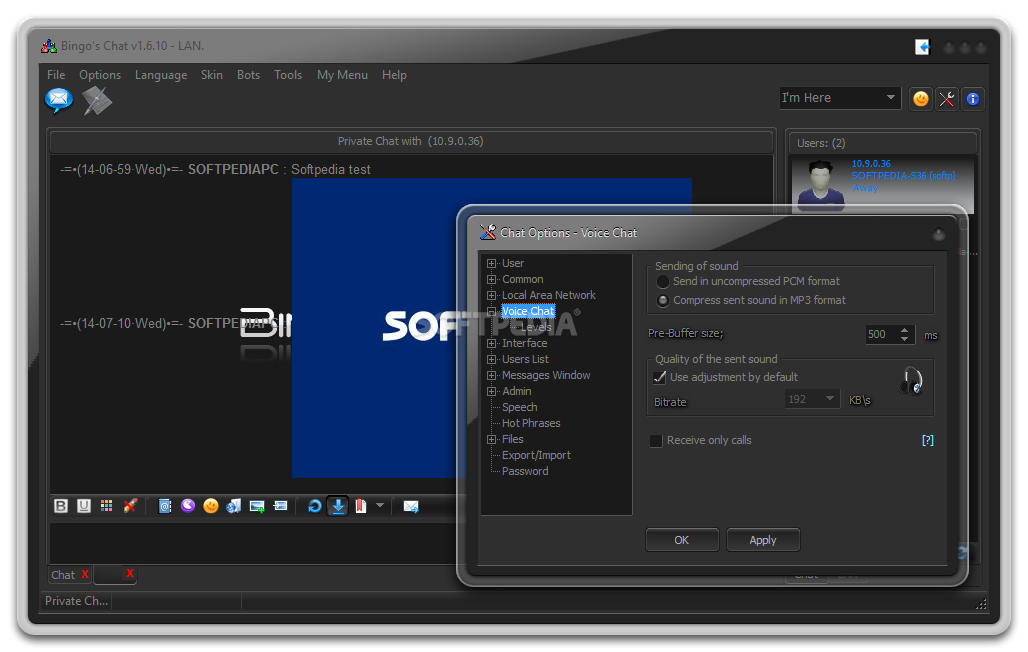Switch to the Chat tab
This screenshot has height=652, width=1028.
point(63,575)
